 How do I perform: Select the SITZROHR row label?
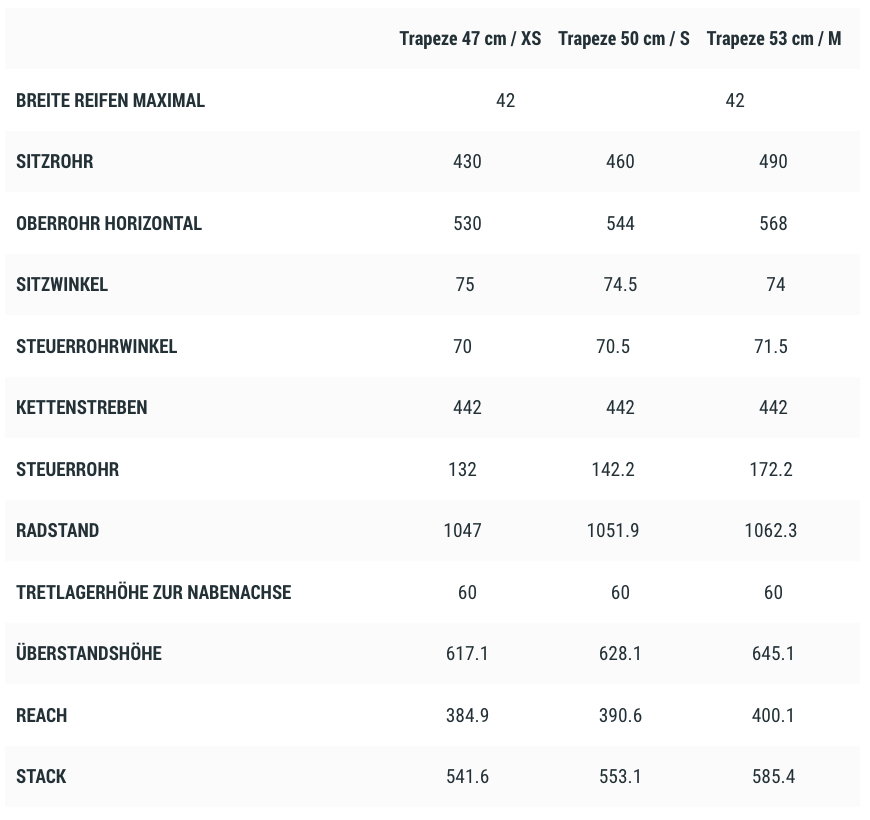pos(55,162)
